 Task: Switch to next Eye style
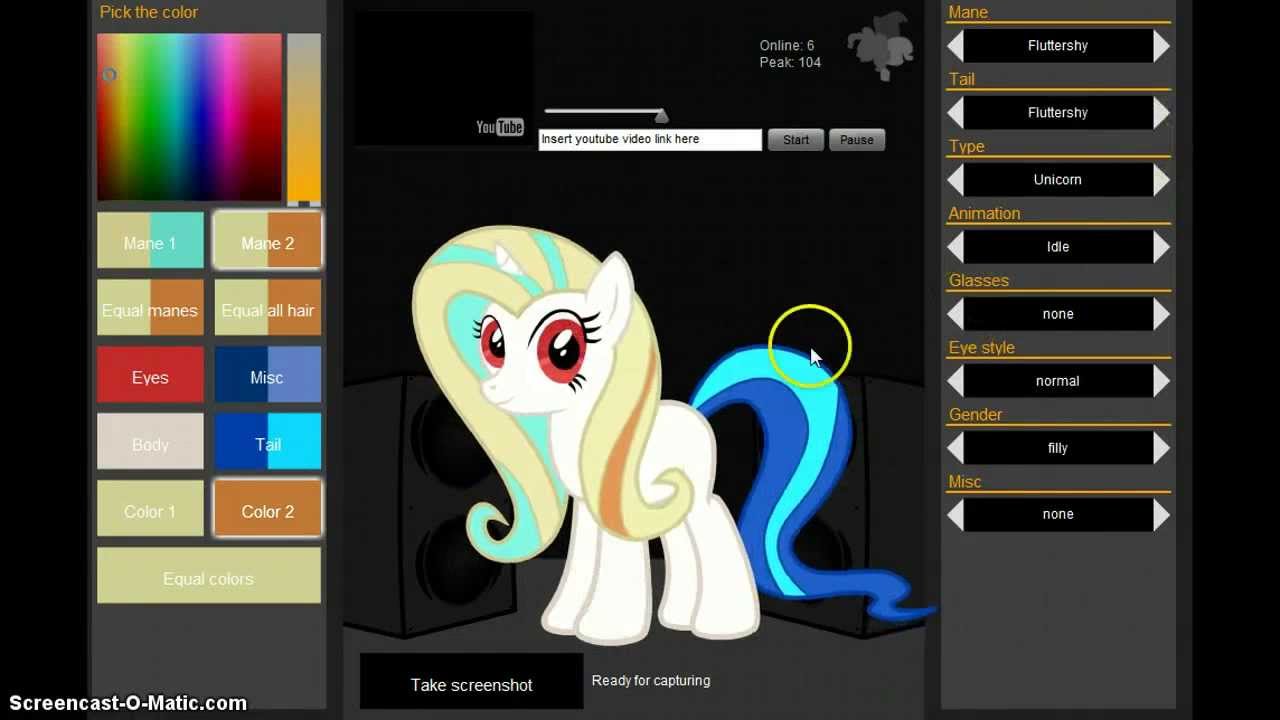coord(1161,381)
